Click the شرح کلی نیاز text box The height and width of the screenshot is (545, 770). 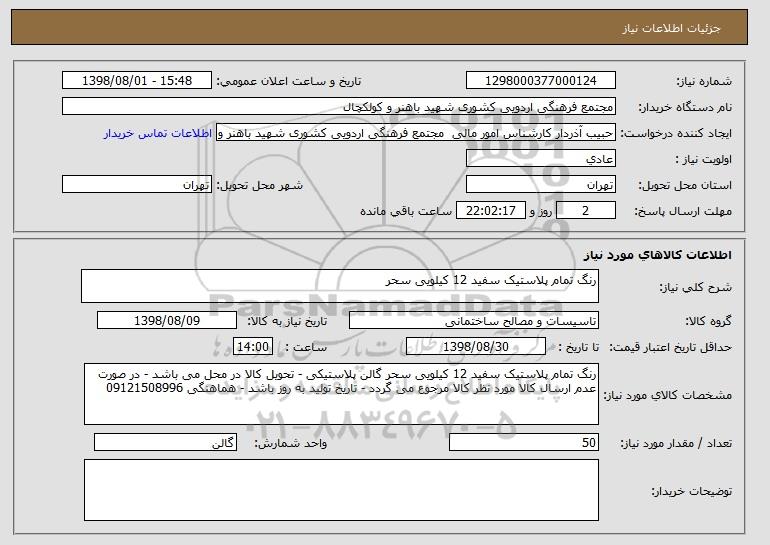[x=340, y=286]
